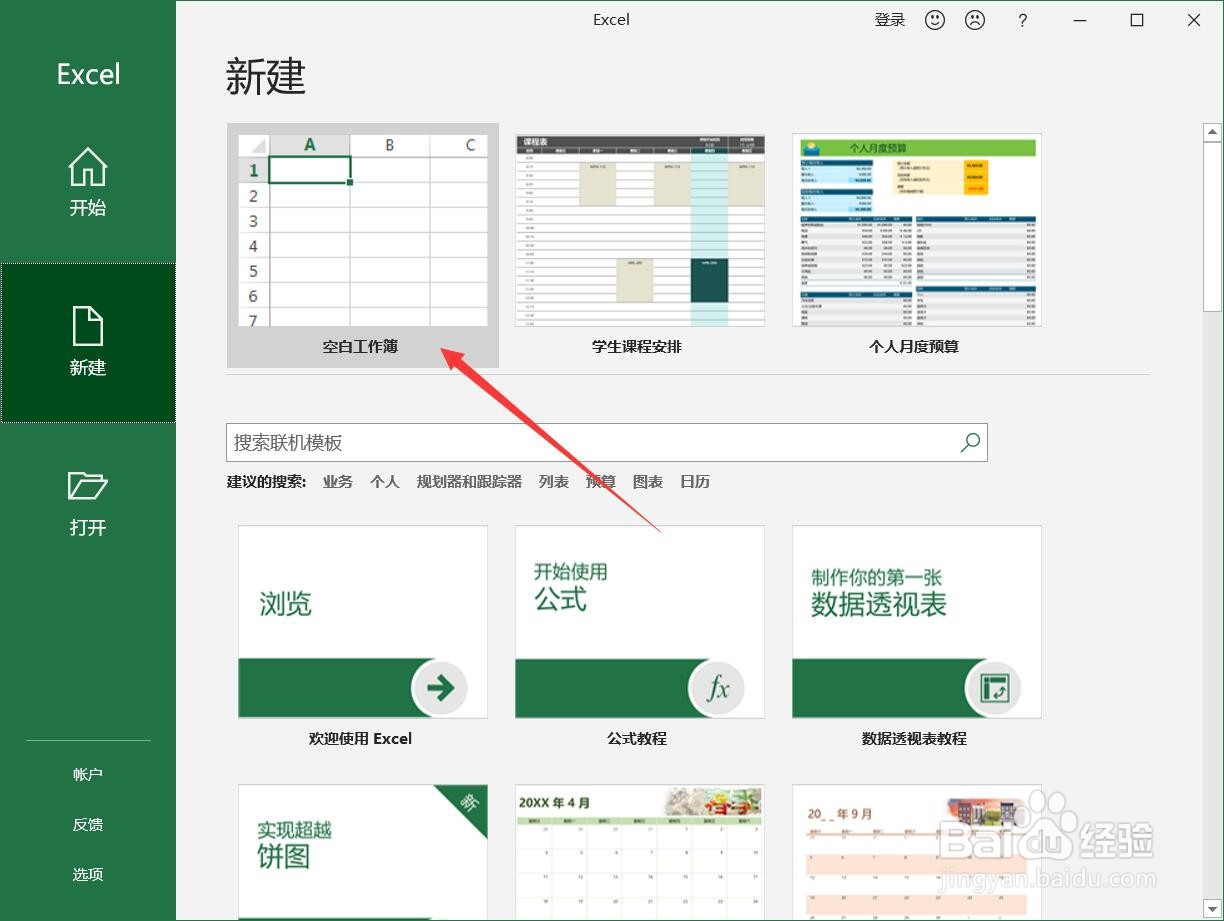Maximize the Excel window

click(1137, 20)
